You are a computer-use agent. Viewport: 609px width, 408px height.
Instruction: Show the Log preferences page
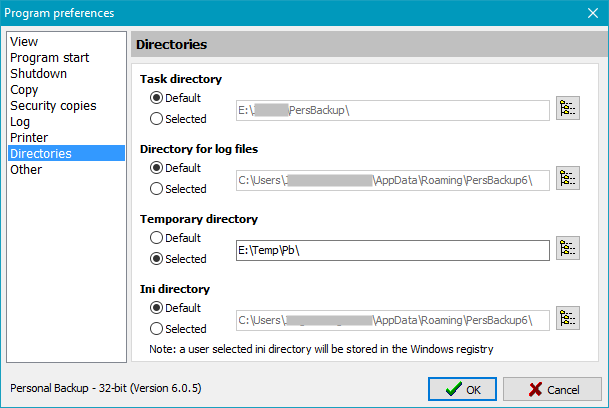[20, 122]
